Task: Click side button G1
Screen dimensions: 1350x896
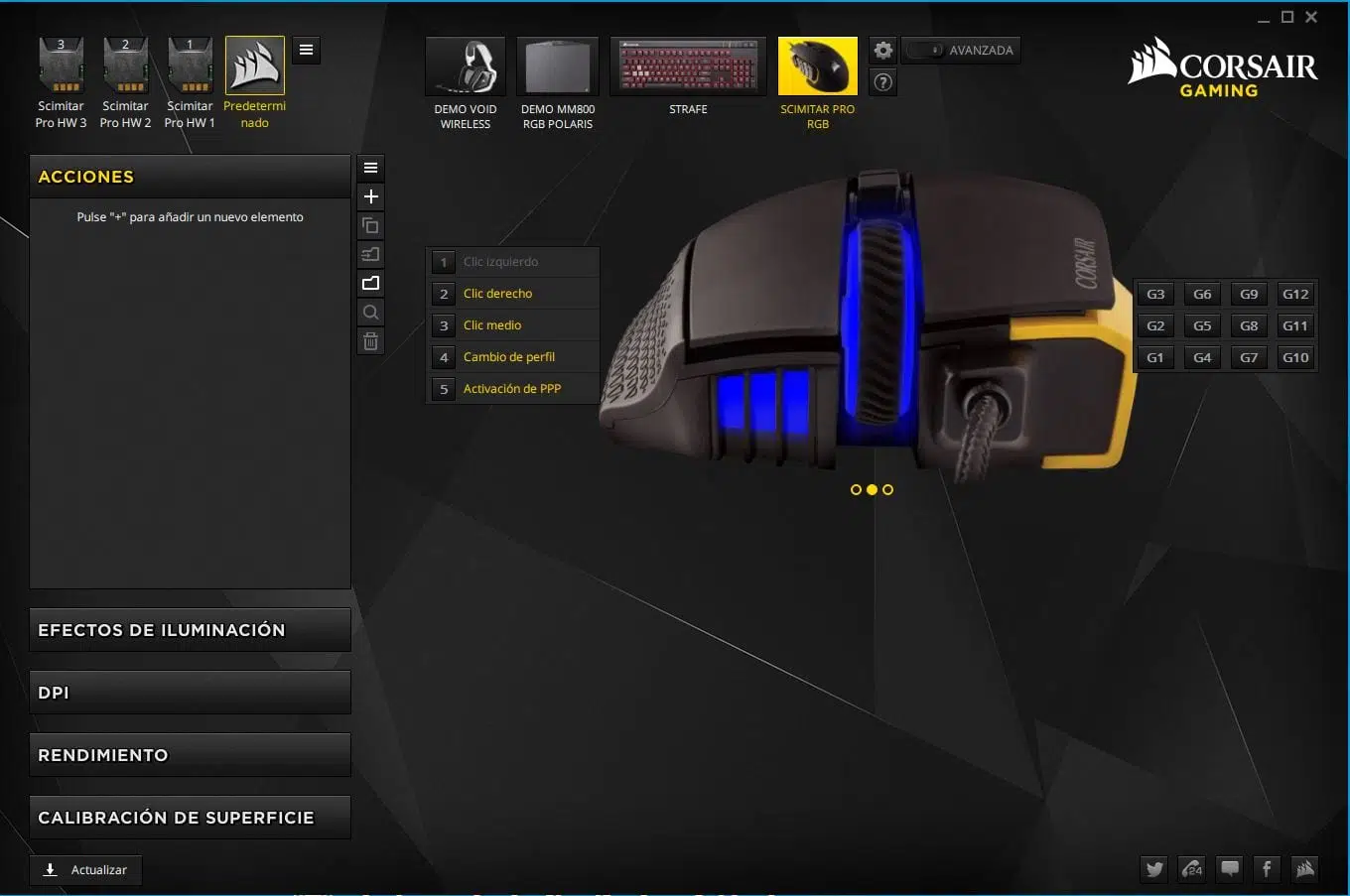Action: (x=1155, y=357)
